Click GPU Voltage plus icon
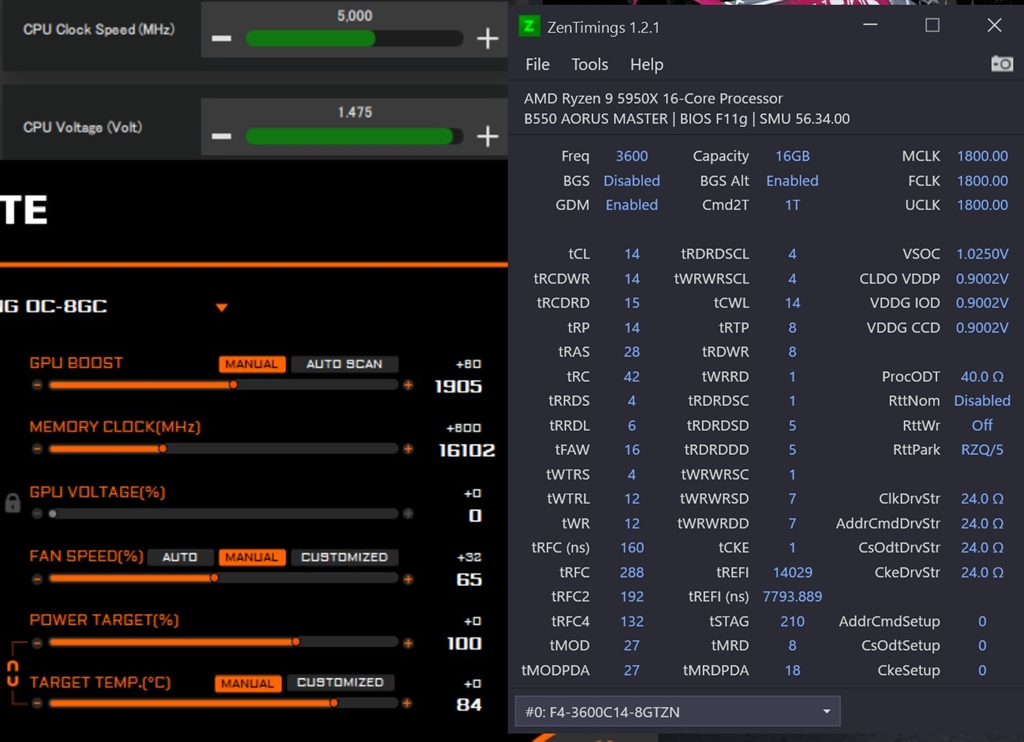Image resolution: width=1024 pixels, height=742 pixels. [408, 514]
